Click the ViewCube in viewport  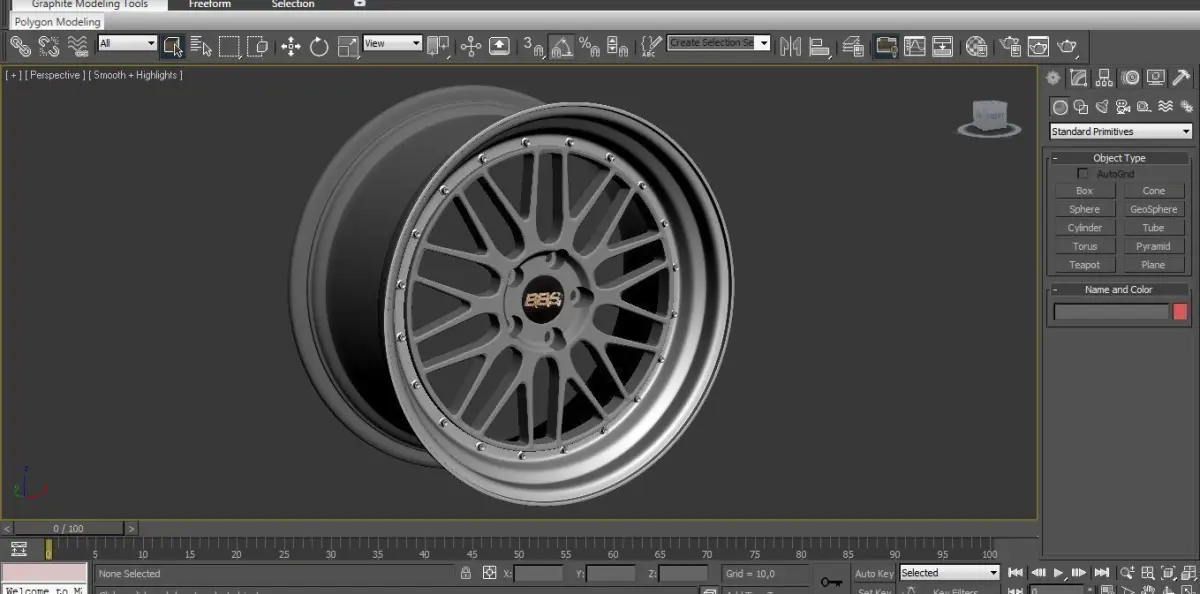(x=989, y=118)
